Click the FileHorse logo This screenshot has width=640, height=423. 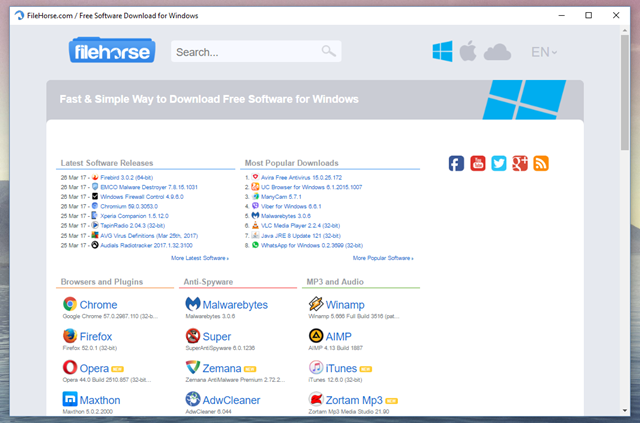pos(112,51)
